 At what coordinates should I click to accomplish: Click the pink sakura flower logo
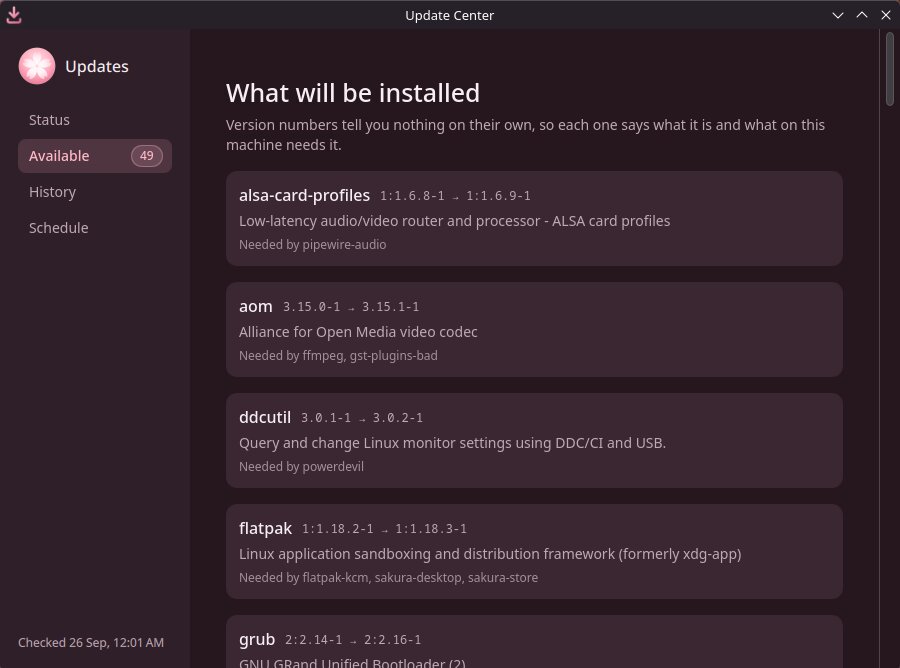pyautogui.click(x=37, y=66)
